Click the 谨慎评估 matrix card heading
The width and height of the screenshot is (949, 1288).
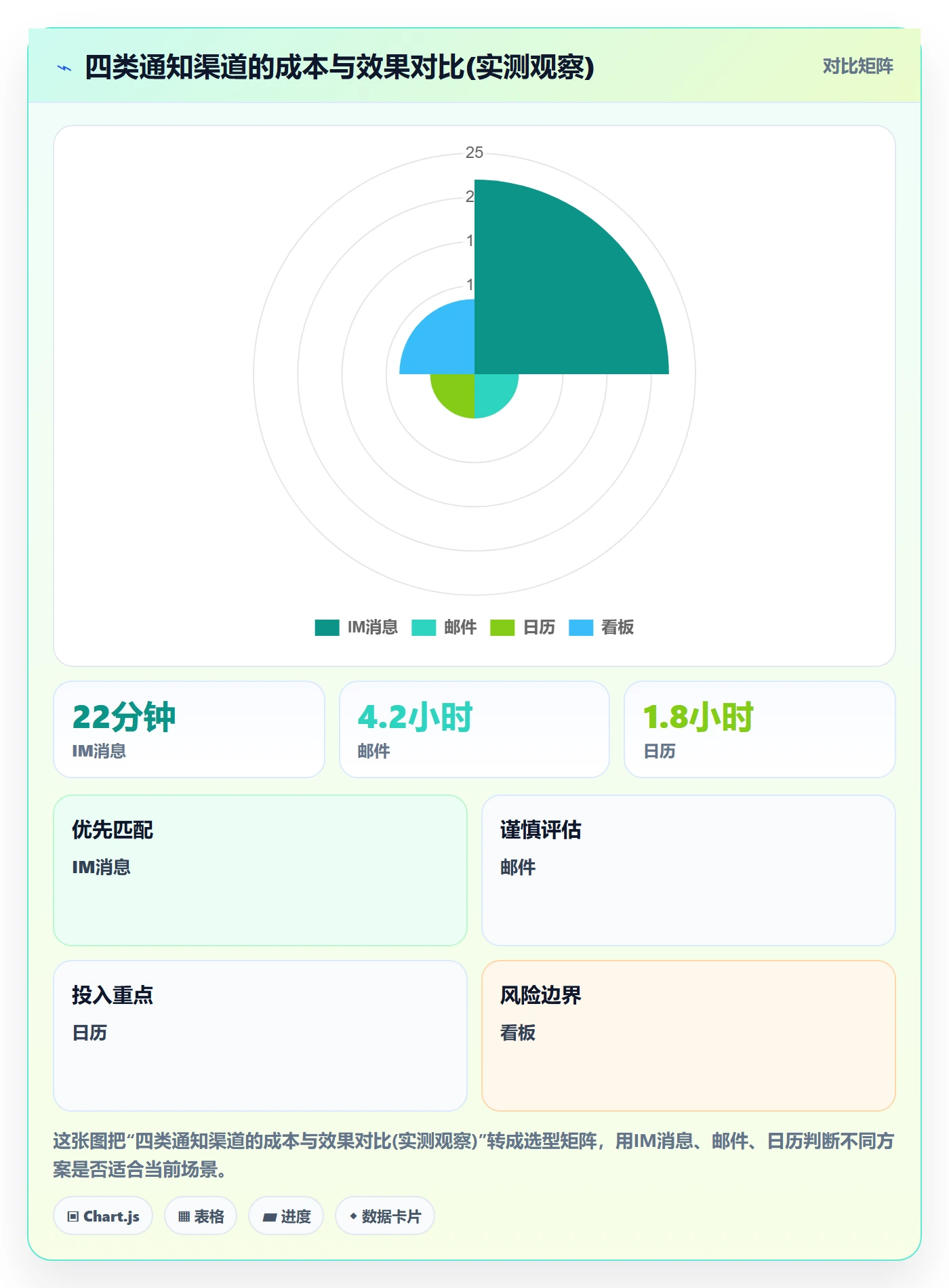tap(541, 830)
